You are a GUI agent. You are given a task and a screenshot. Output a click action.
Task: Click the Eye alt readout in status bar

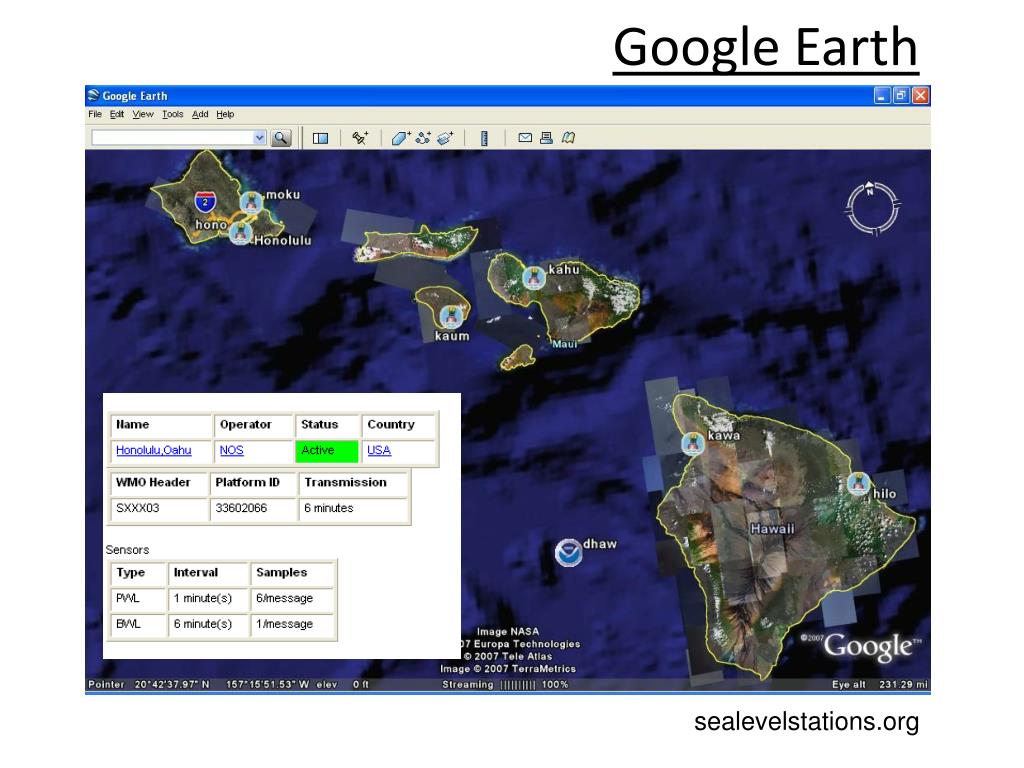pos(880,684)
